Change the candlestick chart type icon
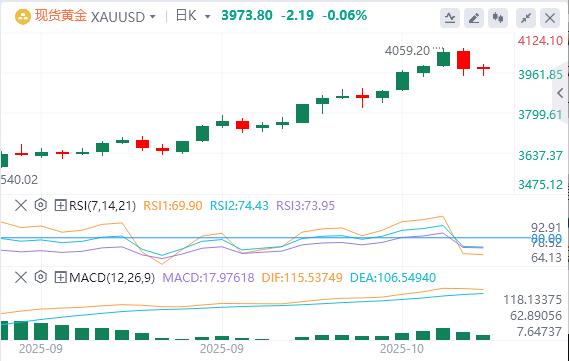 coord(498,18)
